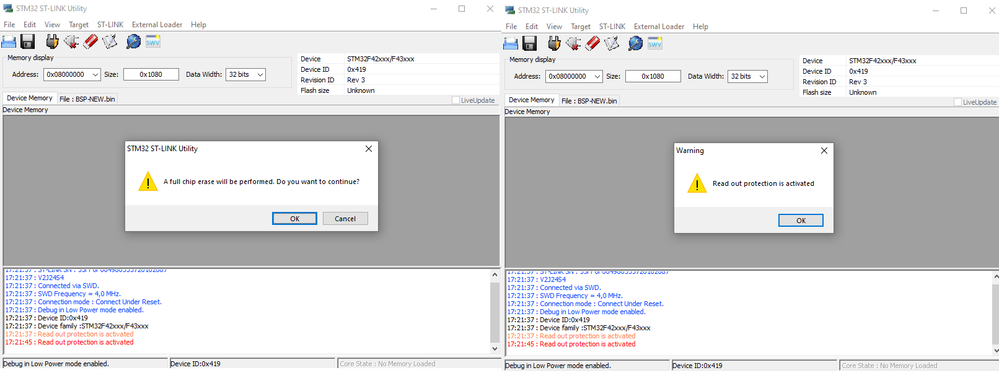The width and height of the screenshot is (999, 373).
Task: Close the full chip erase dialog
Action: click(x=368, y=149)
